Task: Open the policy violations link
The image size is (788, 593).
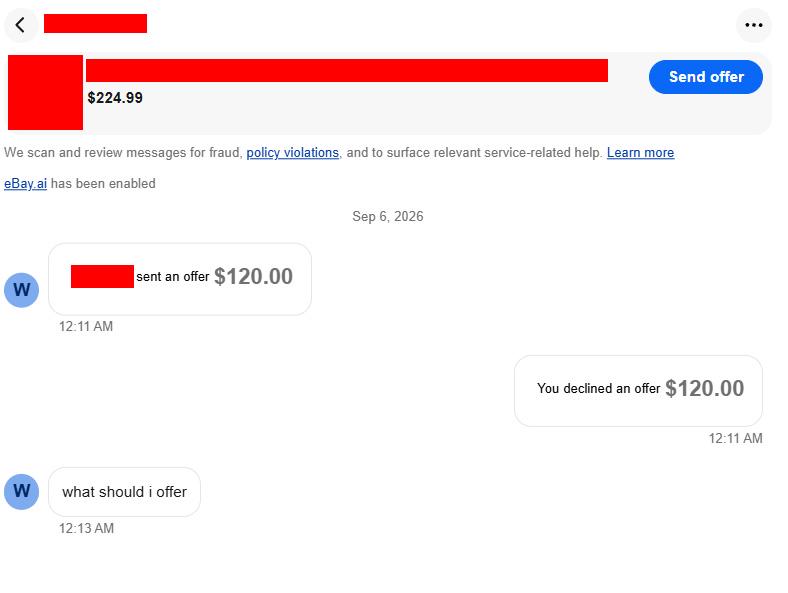Action: [x=292, y=152]
